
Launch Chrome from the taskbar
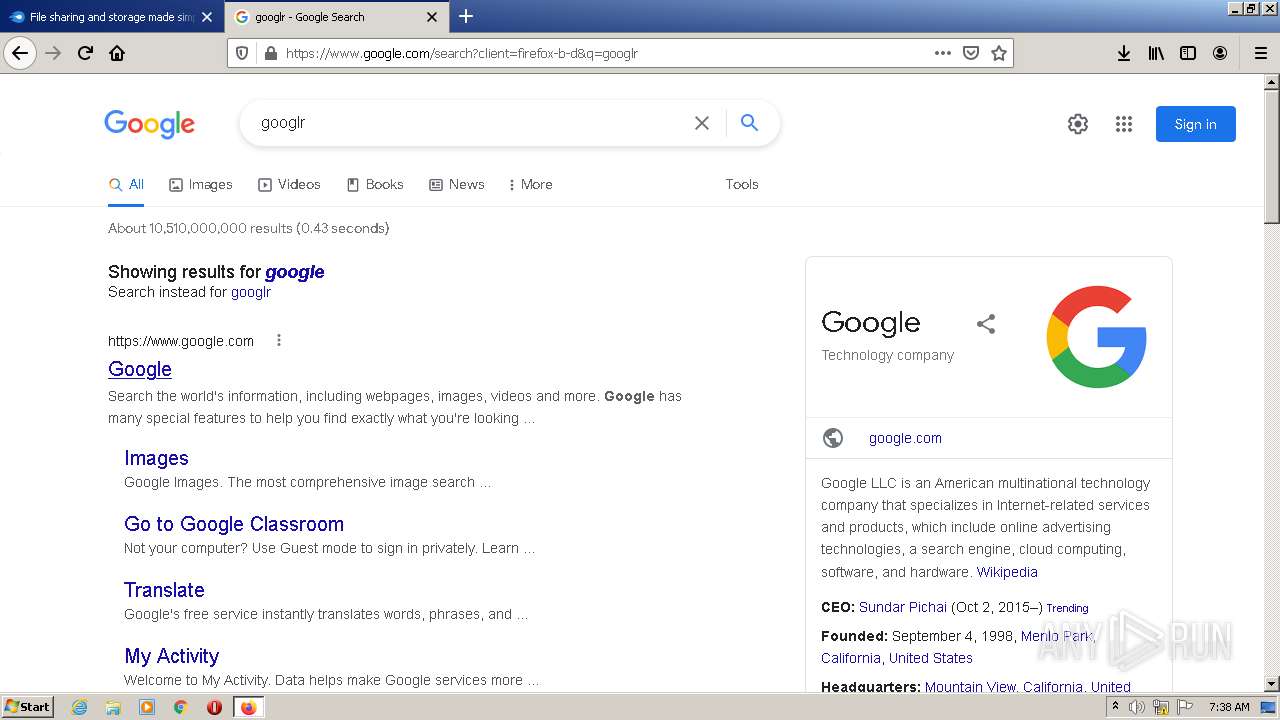tap(180, 707)
